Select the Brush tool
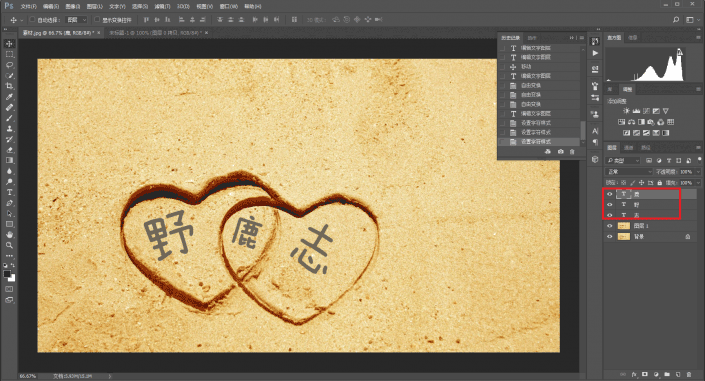This screenshot has height=381, width=705. pyautogui.click(x=9, y=118)
